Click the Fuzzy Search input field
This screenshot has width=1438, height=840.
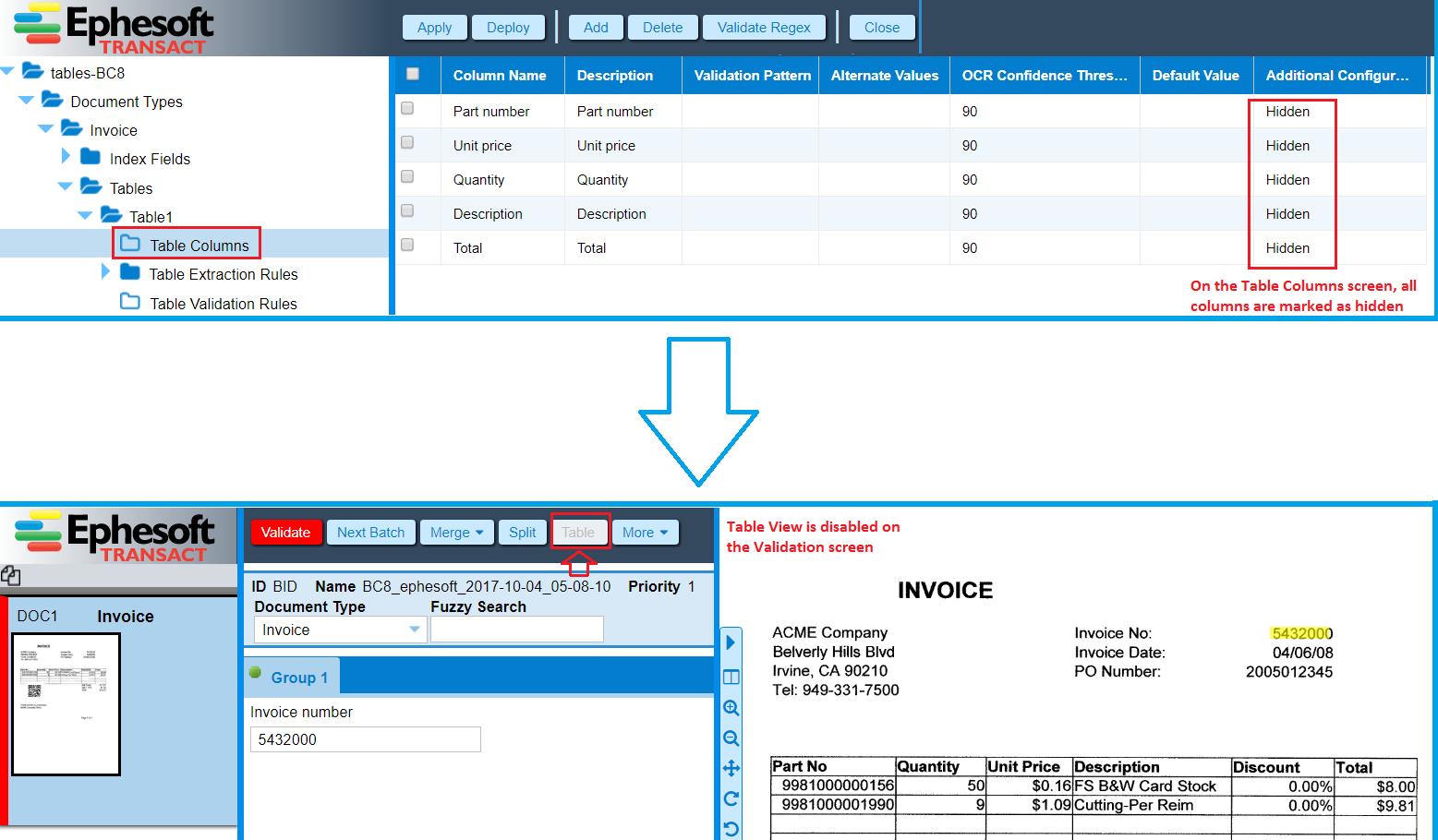(x=516, y=630)
